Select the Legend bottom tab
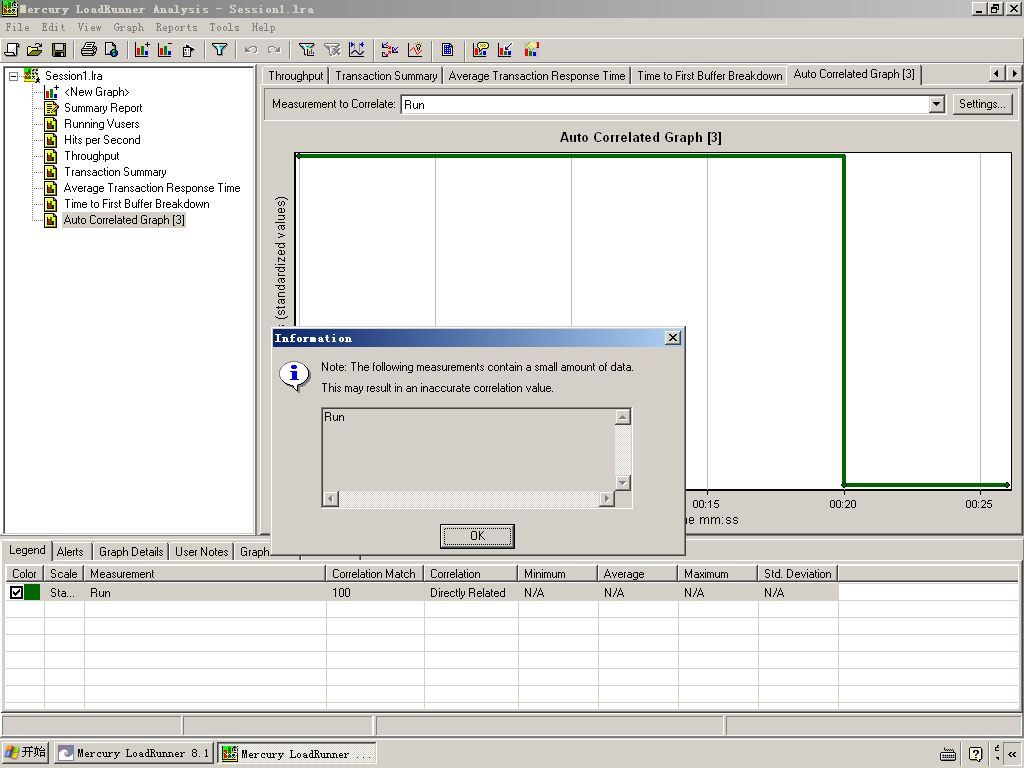The image size is (1024, 768). tap(27, 551)
